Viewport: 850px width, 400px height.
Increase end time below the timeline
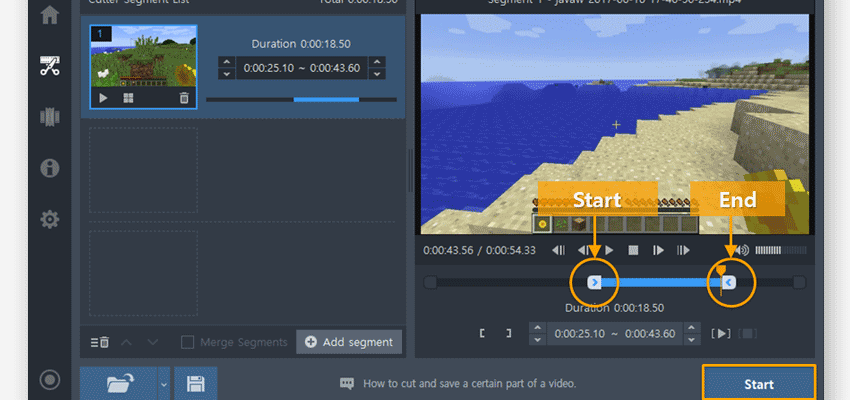point(691,327)
